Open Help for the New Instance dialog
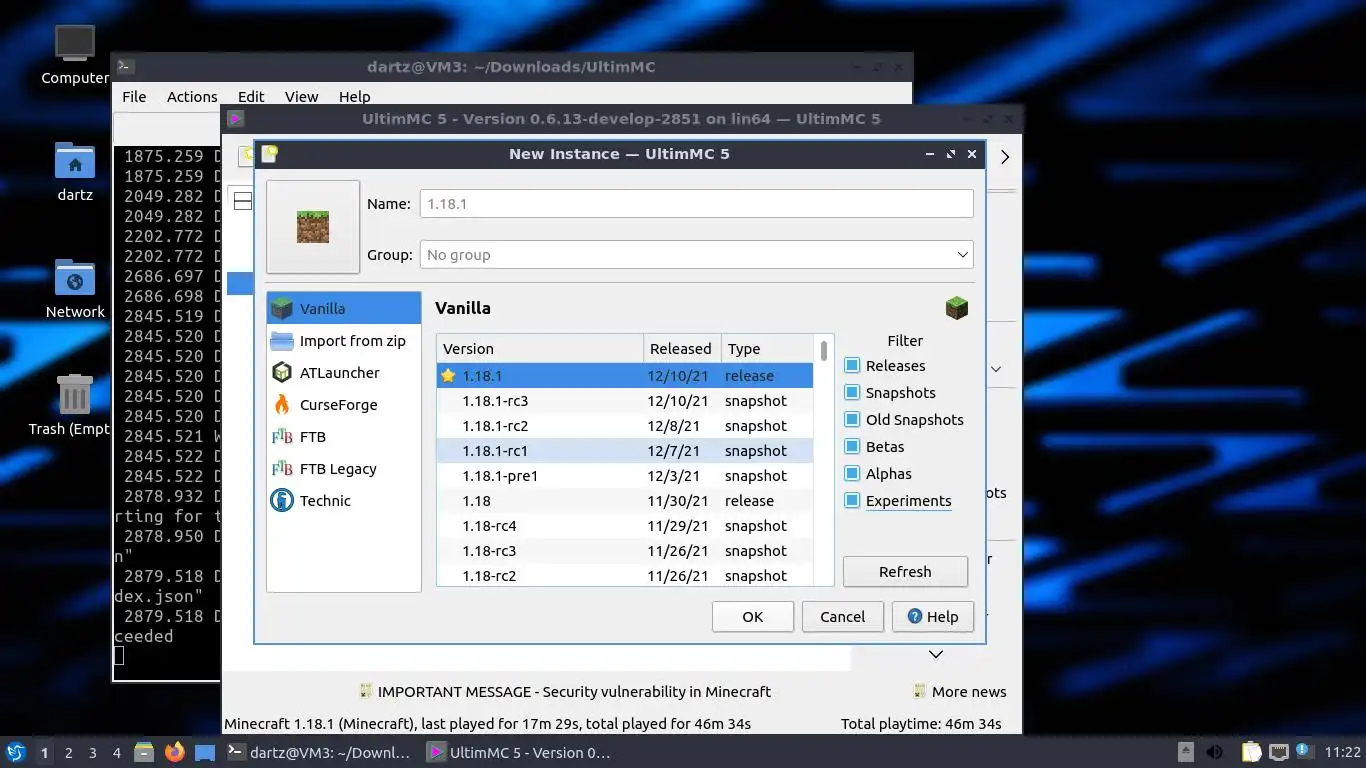 point(933,617)
